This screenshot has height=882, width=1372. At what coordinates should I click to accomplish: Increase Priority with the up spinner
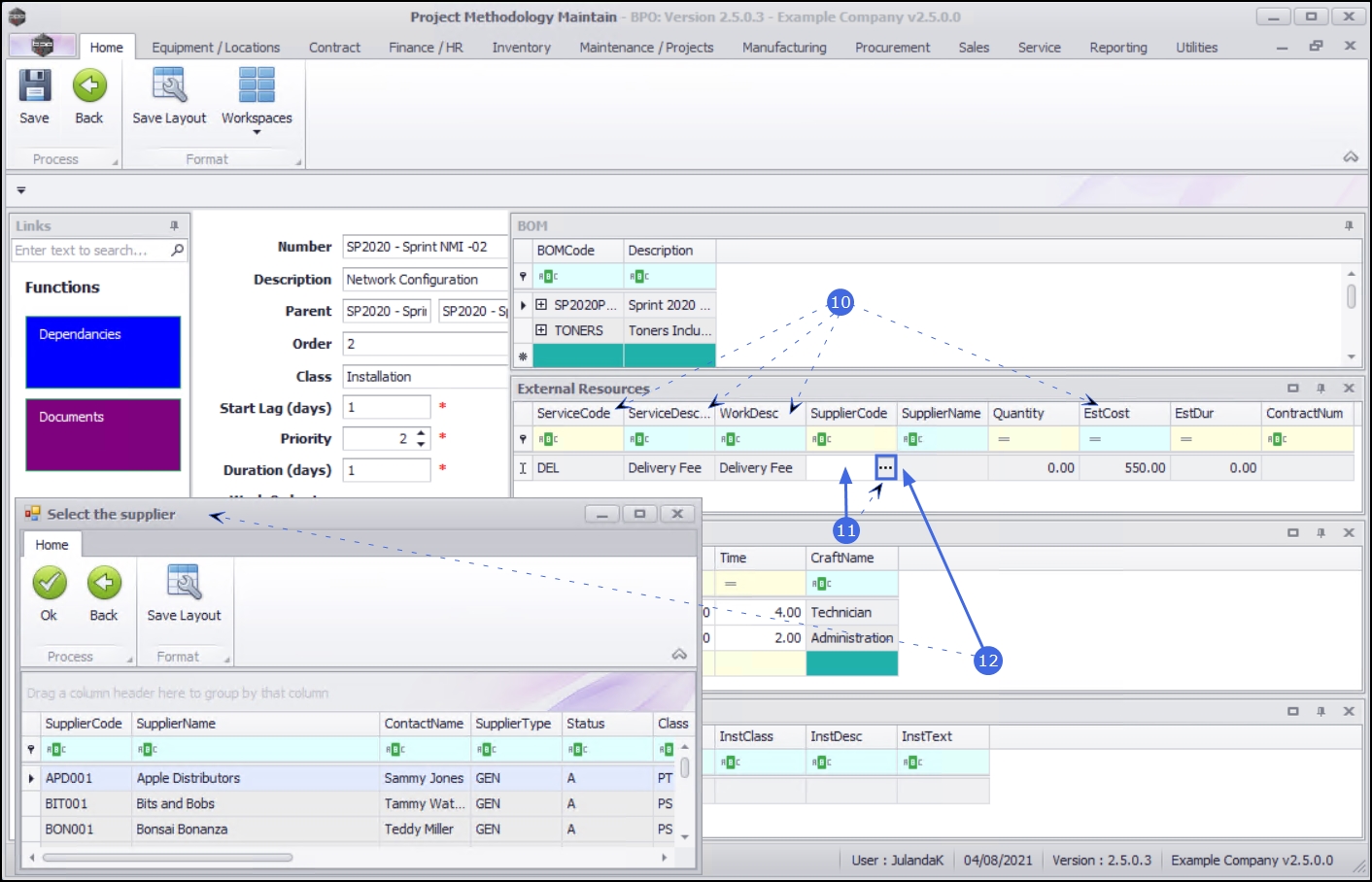pyautogui.click(x=421, y=433)
